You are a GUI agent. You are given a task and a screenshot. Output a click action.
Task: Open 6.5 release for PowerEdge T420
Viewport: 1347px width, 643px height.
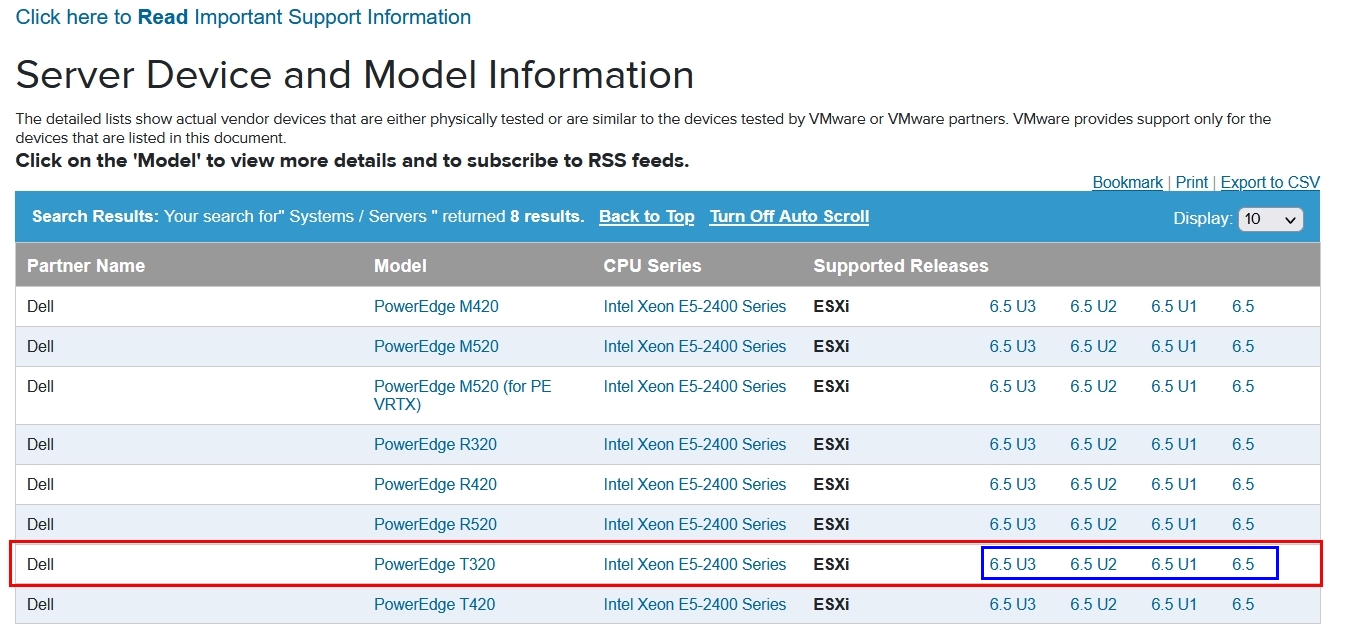[1242, 604]
